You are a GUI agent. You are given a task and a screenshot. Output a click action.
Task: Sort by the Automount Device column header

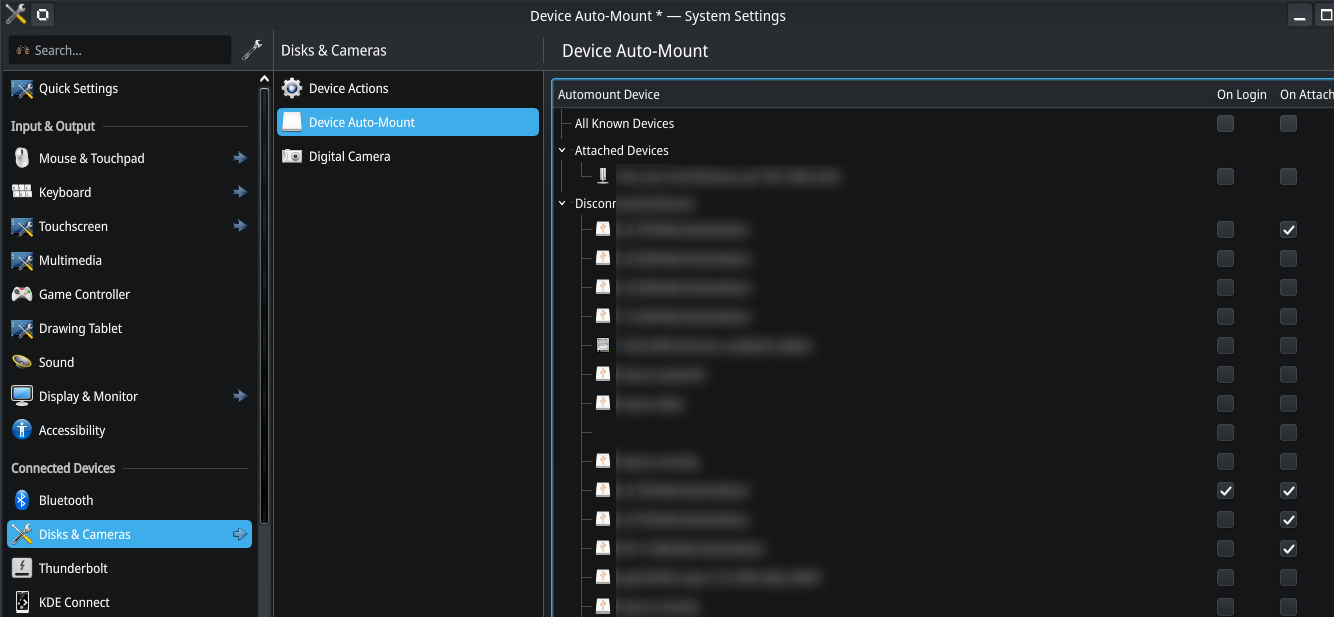tap(609, 94)
